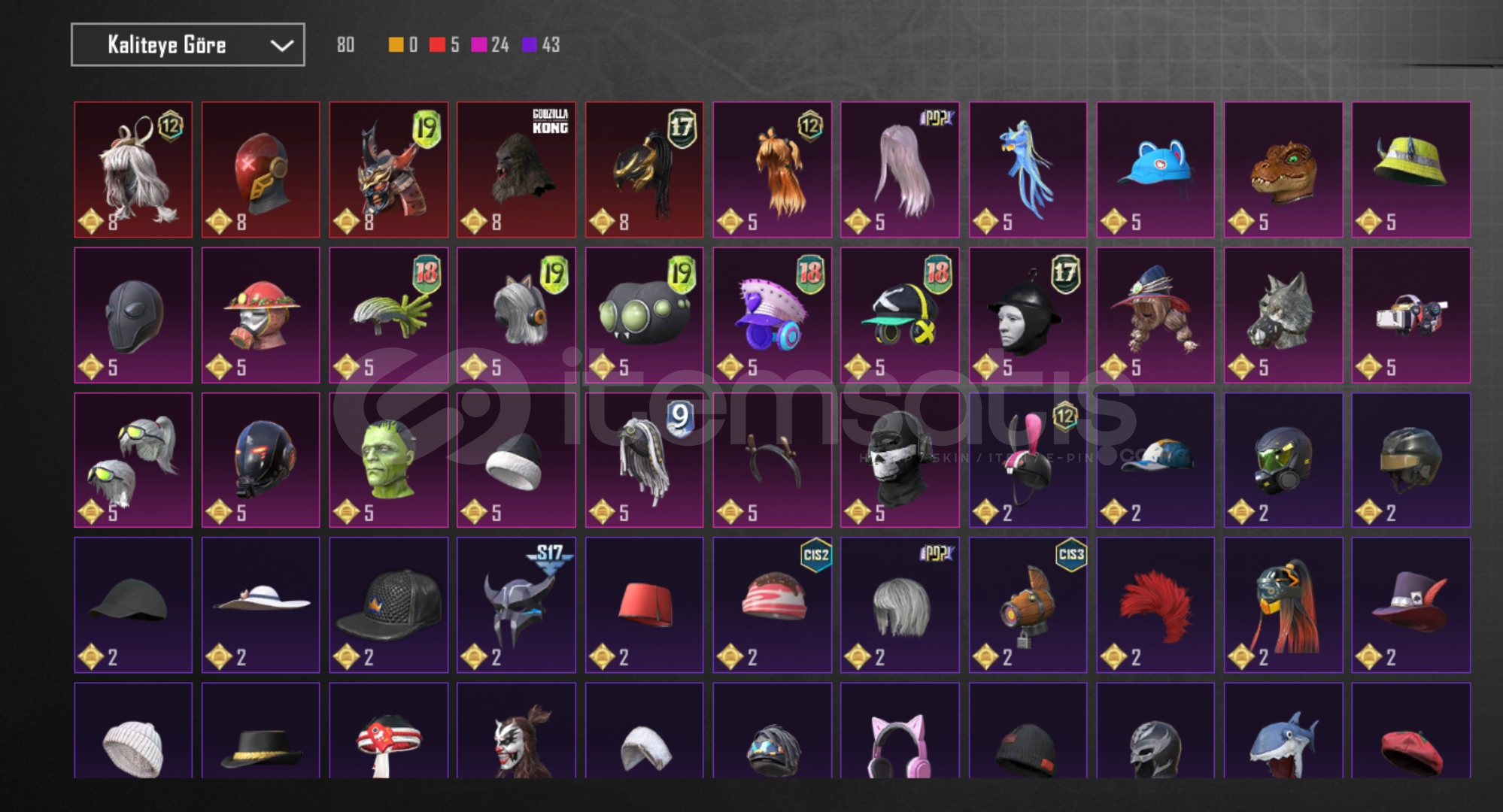
Task: Select the blue shark head hat
Action: pos(1283,731)
